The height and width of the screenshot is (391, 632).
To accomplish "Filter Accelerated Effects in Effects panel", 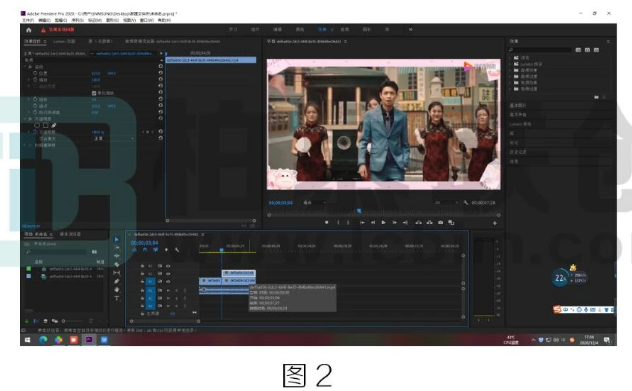I will pos(578,50).
